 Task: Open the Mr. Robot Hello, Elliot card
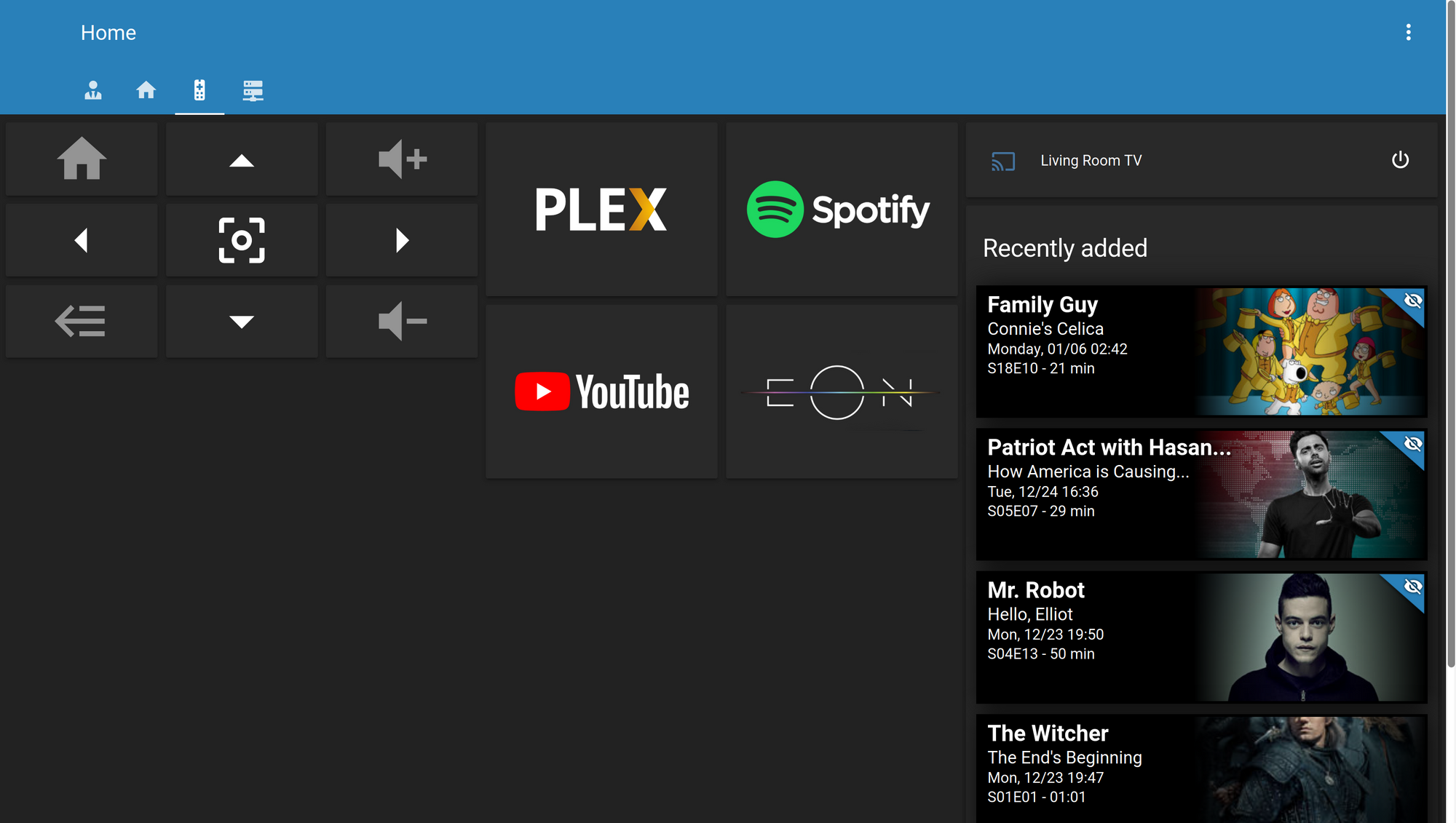pyautogui.click(x=1201, y=637)
